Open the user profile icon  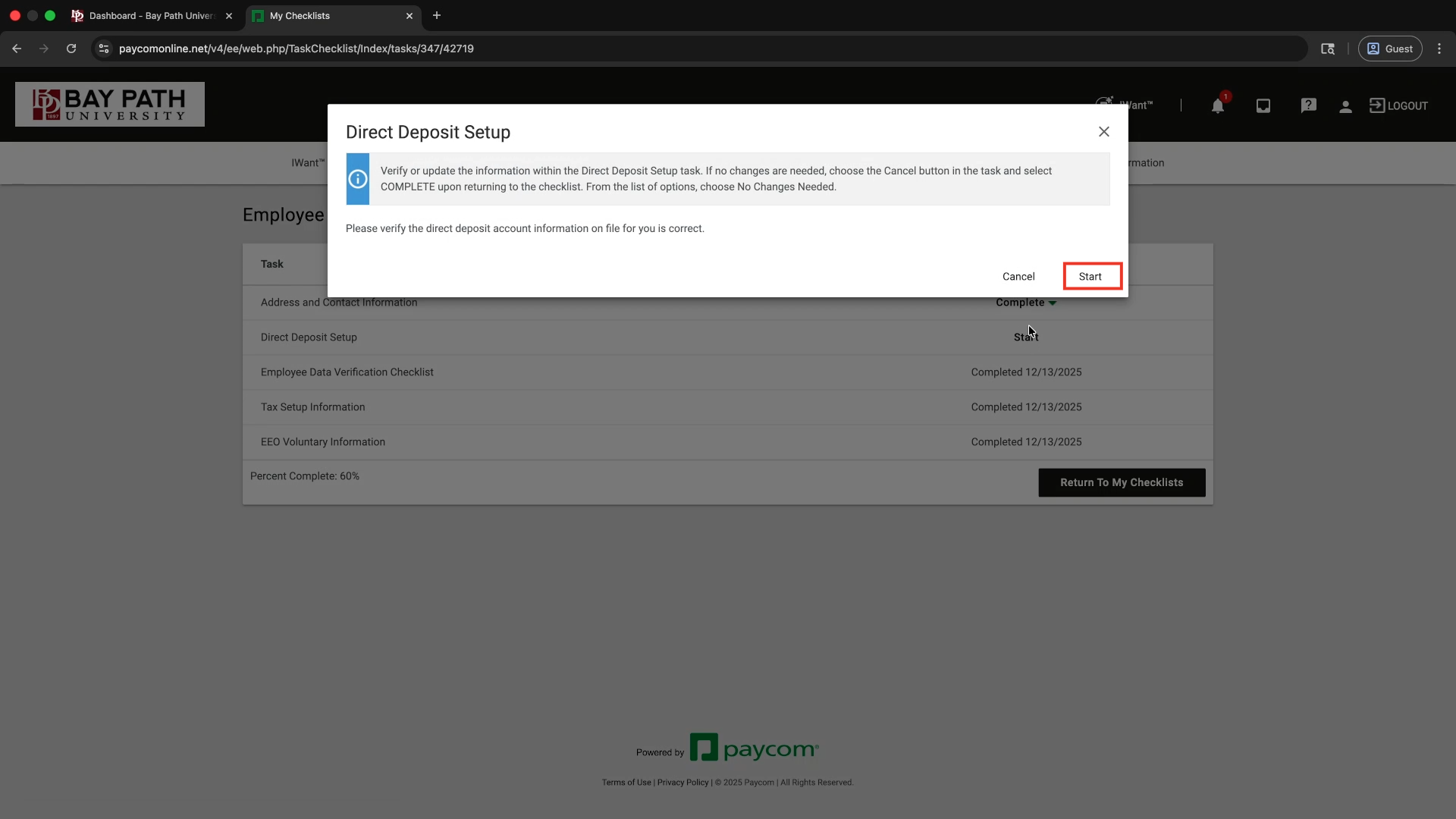1345,107
